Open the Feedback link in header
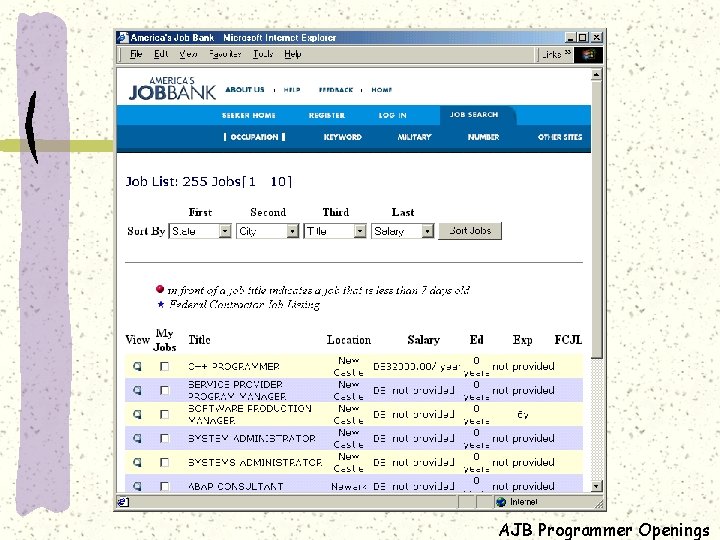Viewport: 720px width, 540px height. point(336,90)
